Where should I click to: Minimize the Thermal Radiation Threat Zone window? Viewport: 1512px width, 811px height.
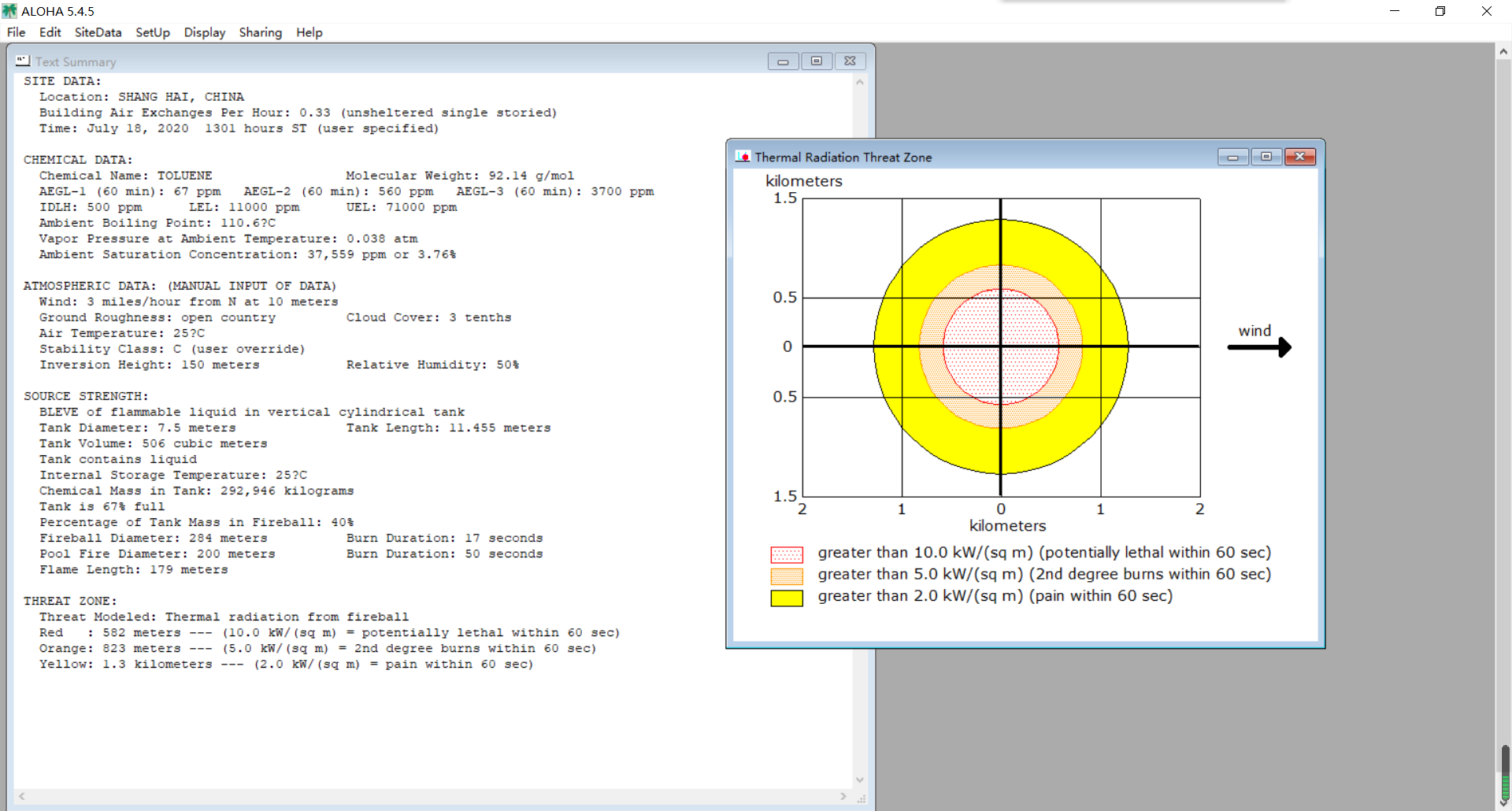pyautogui.click(x=1233, y=157)
